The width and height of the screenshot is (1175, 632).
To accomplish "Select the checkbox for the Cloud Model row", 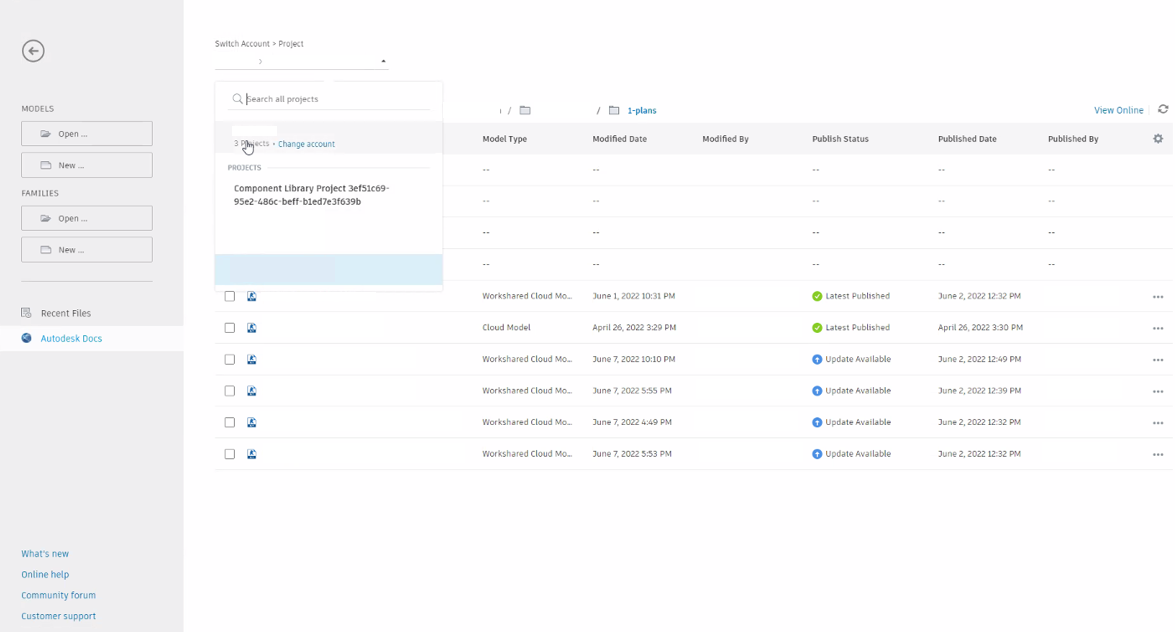I will 230,328.
